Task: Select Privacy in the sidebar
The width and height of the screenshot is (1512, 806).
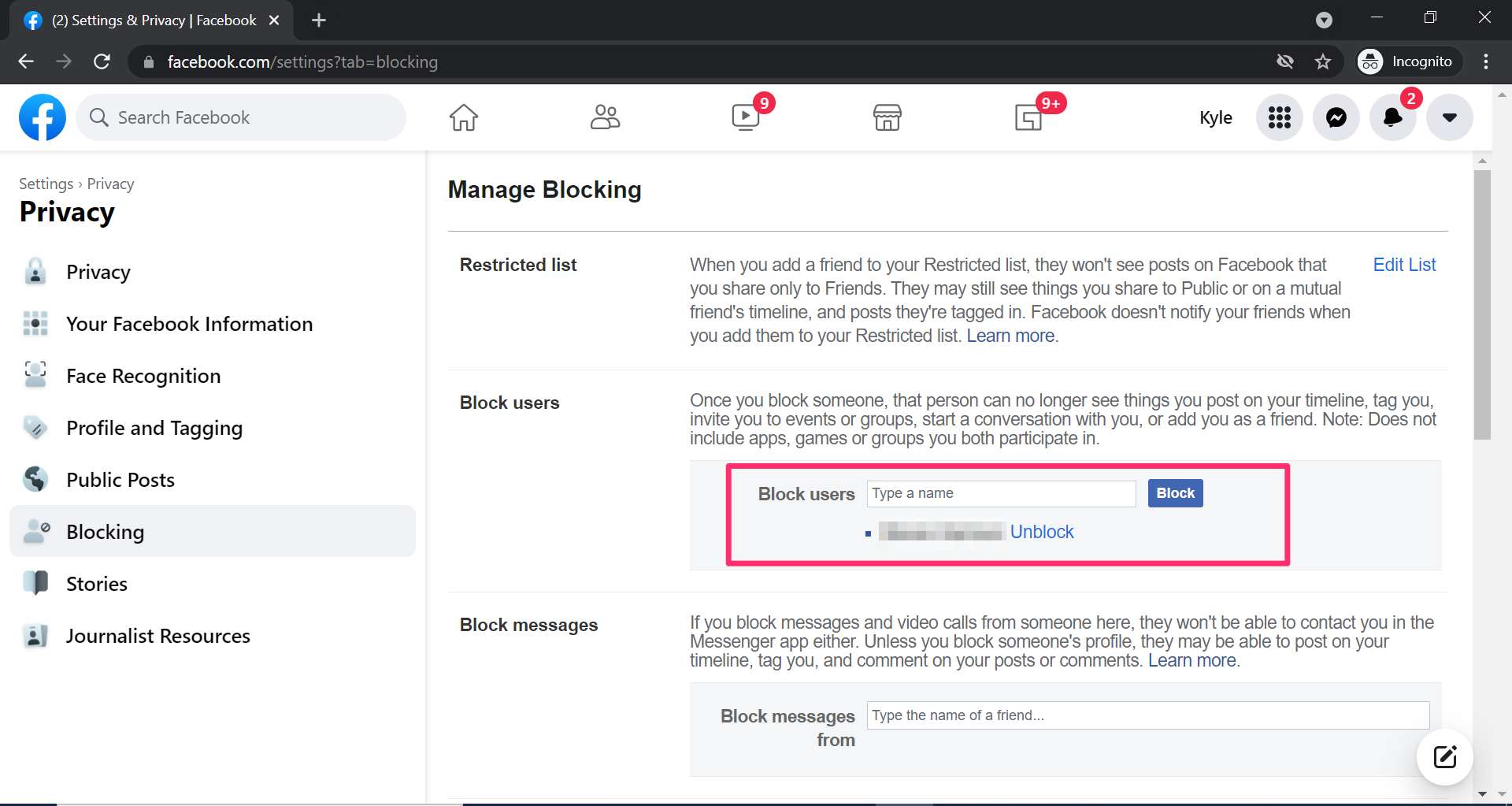Action: [213, 272]
